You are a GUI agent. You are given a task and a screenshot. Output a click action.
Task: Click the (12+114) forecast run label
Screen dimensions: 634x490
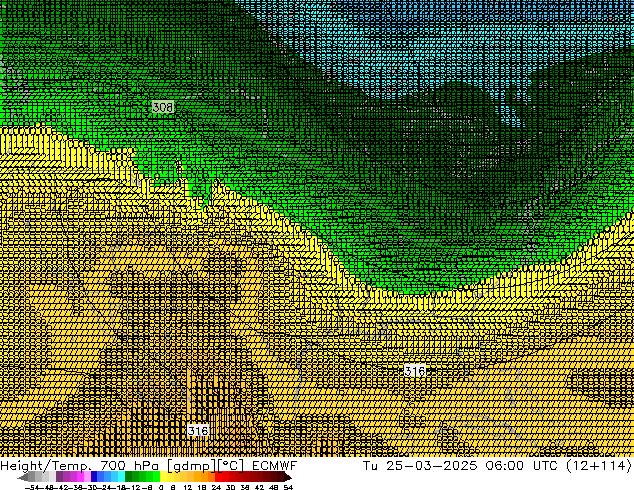[x=599, y=465]
